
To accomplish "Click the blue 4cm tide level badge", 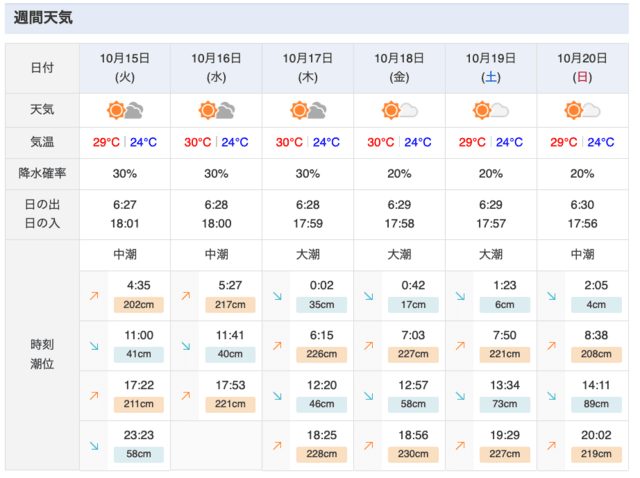I will (x=596, y=305).
